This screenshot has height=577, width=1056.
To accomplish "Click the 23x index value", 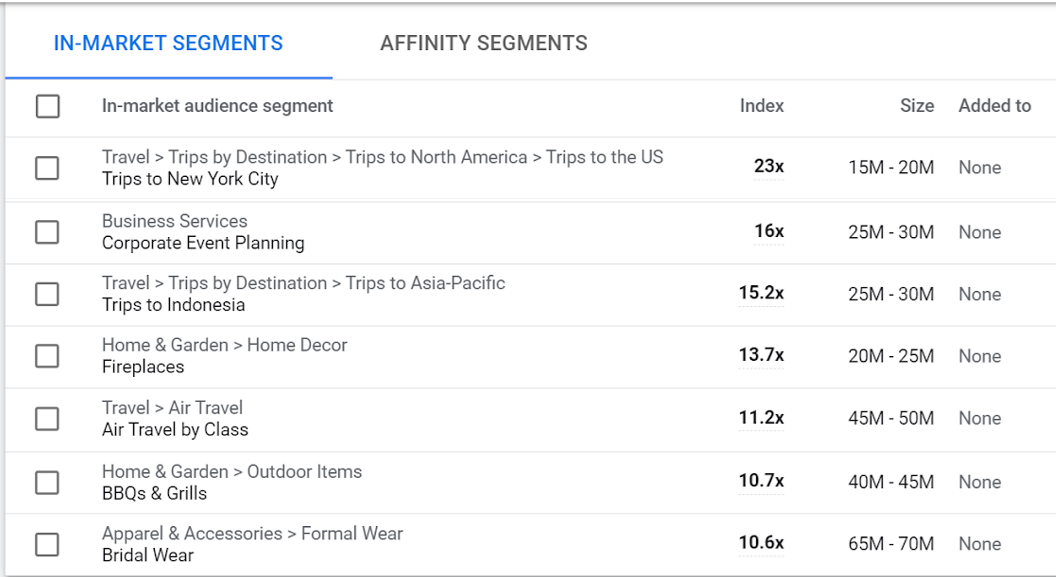I will pyautogui.click(x=768, y=167).
